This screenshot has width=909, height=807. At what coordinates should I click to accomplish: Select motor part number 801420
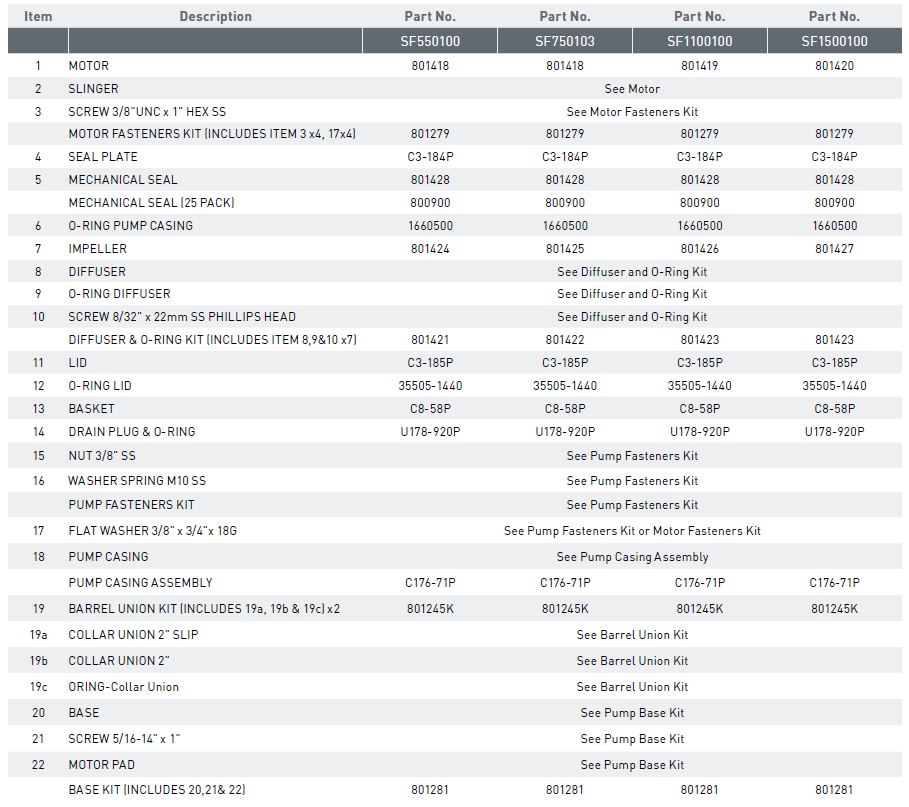pyautogui.click(x=834, y=66)
